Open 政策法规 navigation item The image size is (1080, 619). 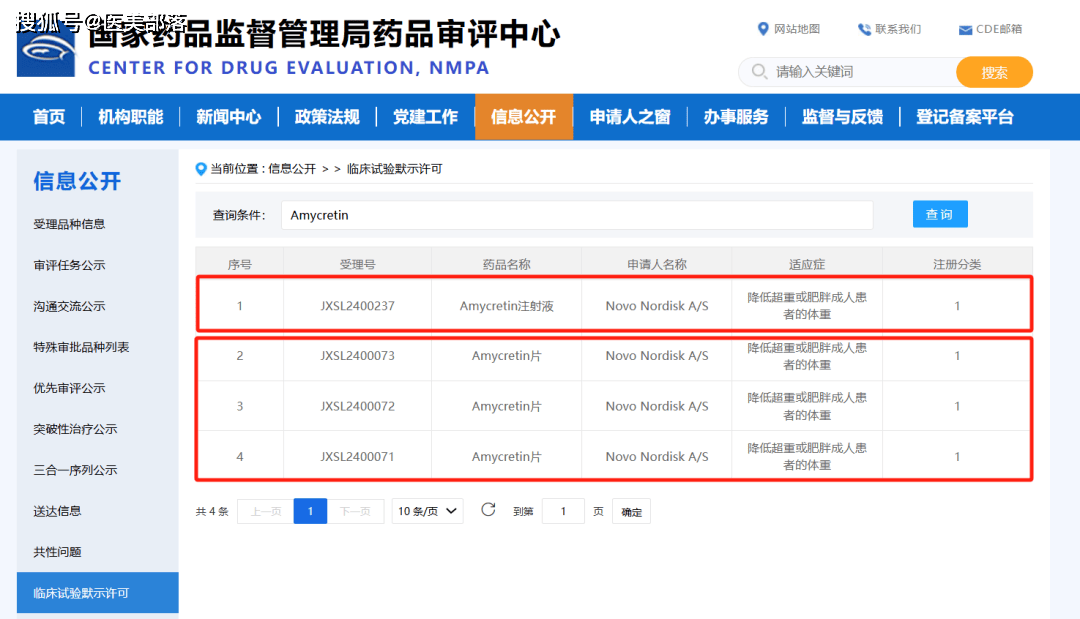point(327,117)
